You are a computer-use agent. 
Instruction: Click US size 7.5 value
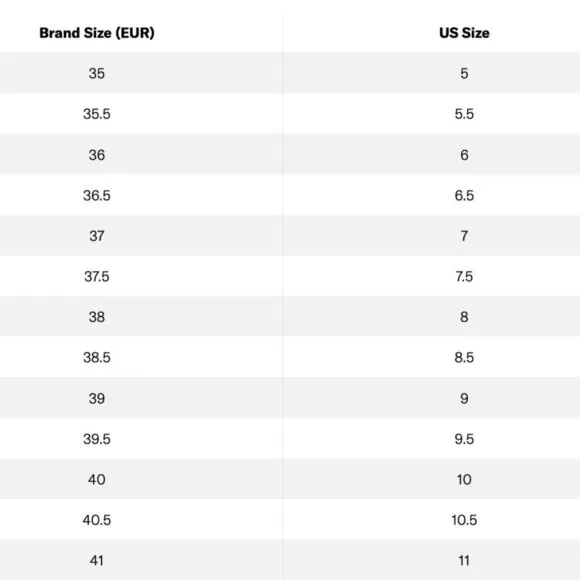[464, 277]
